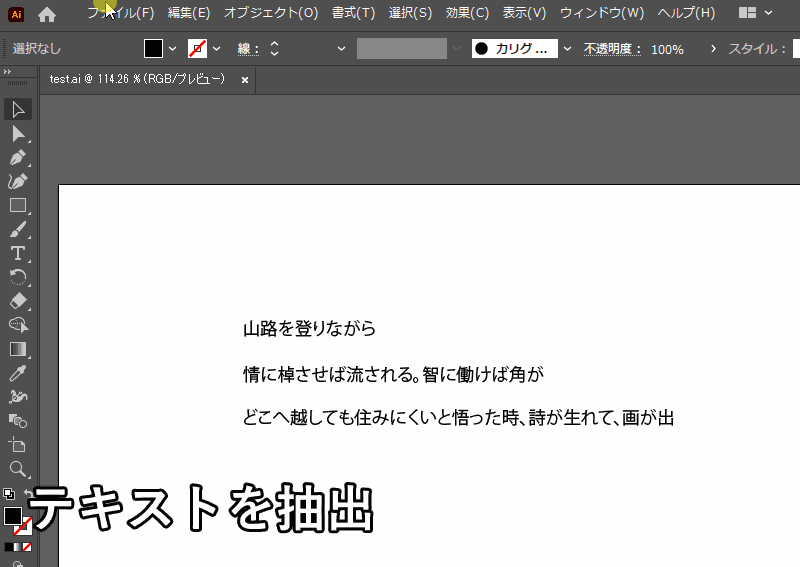Click the Illustrator Ai logo
Screen dimensions: 800x567
[16, 14]
